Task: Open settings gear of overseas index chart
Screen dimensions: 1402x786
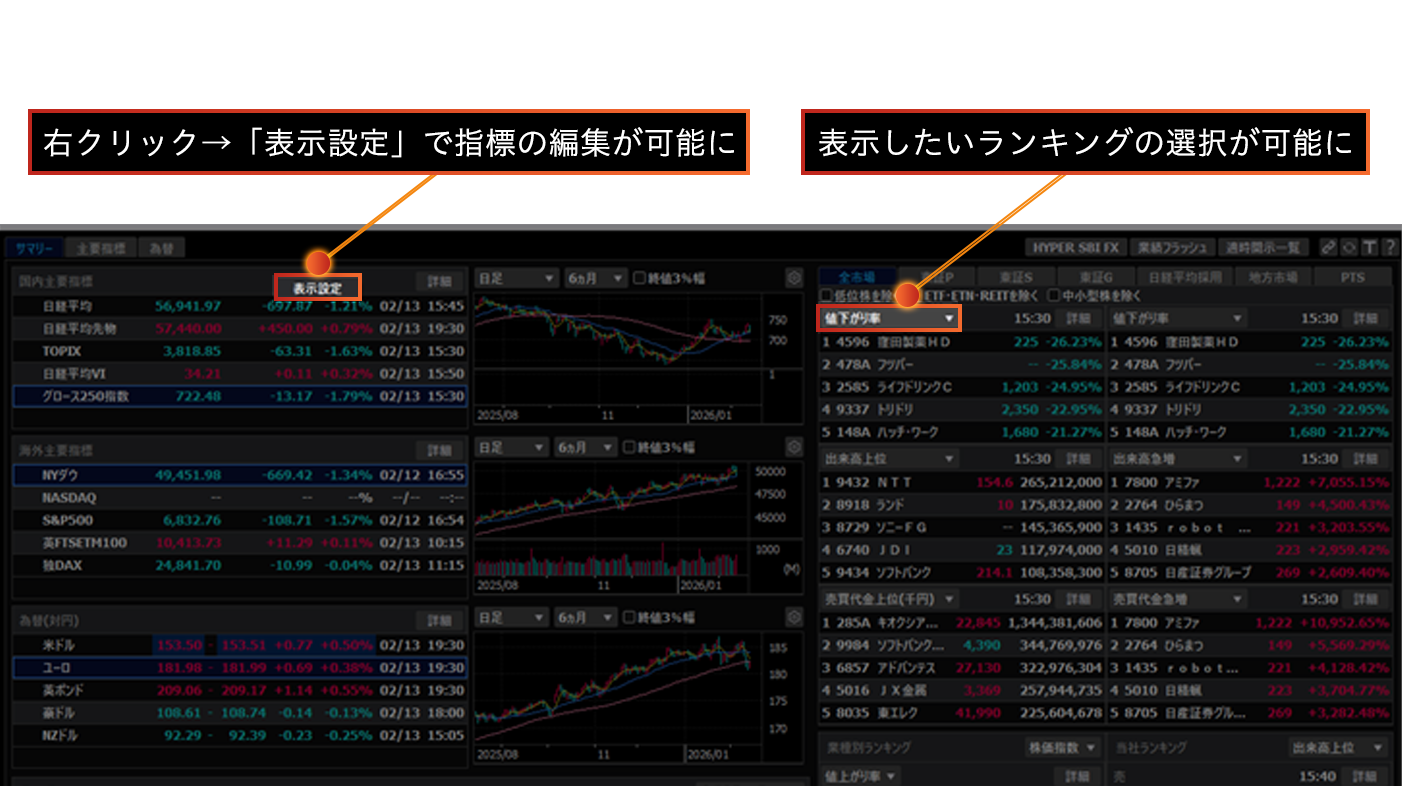Action: 794,447
